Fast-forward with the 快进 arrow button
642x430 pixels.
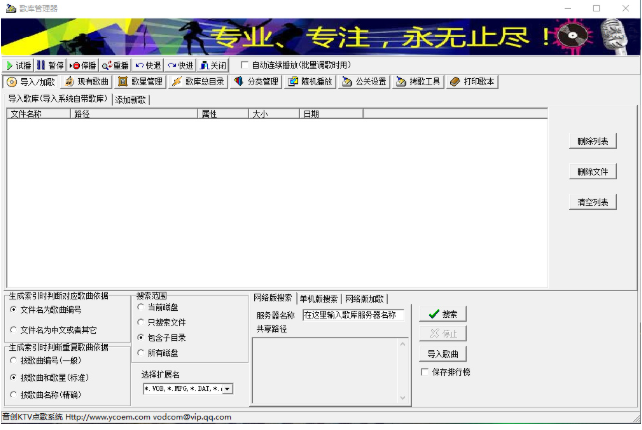point(180,65)
